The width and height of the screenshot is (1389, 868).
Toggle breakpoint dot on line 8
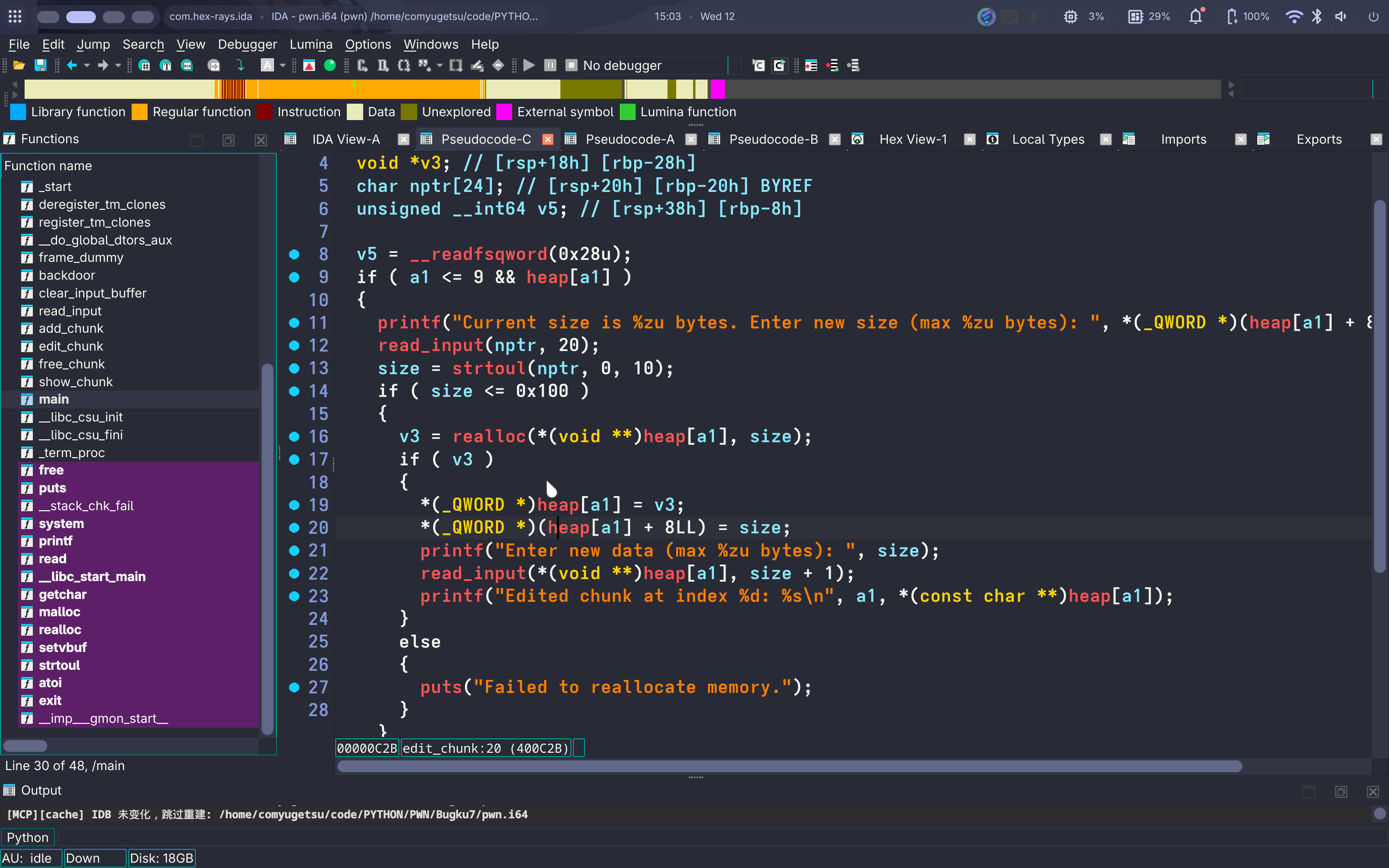[x=294, y=254]
